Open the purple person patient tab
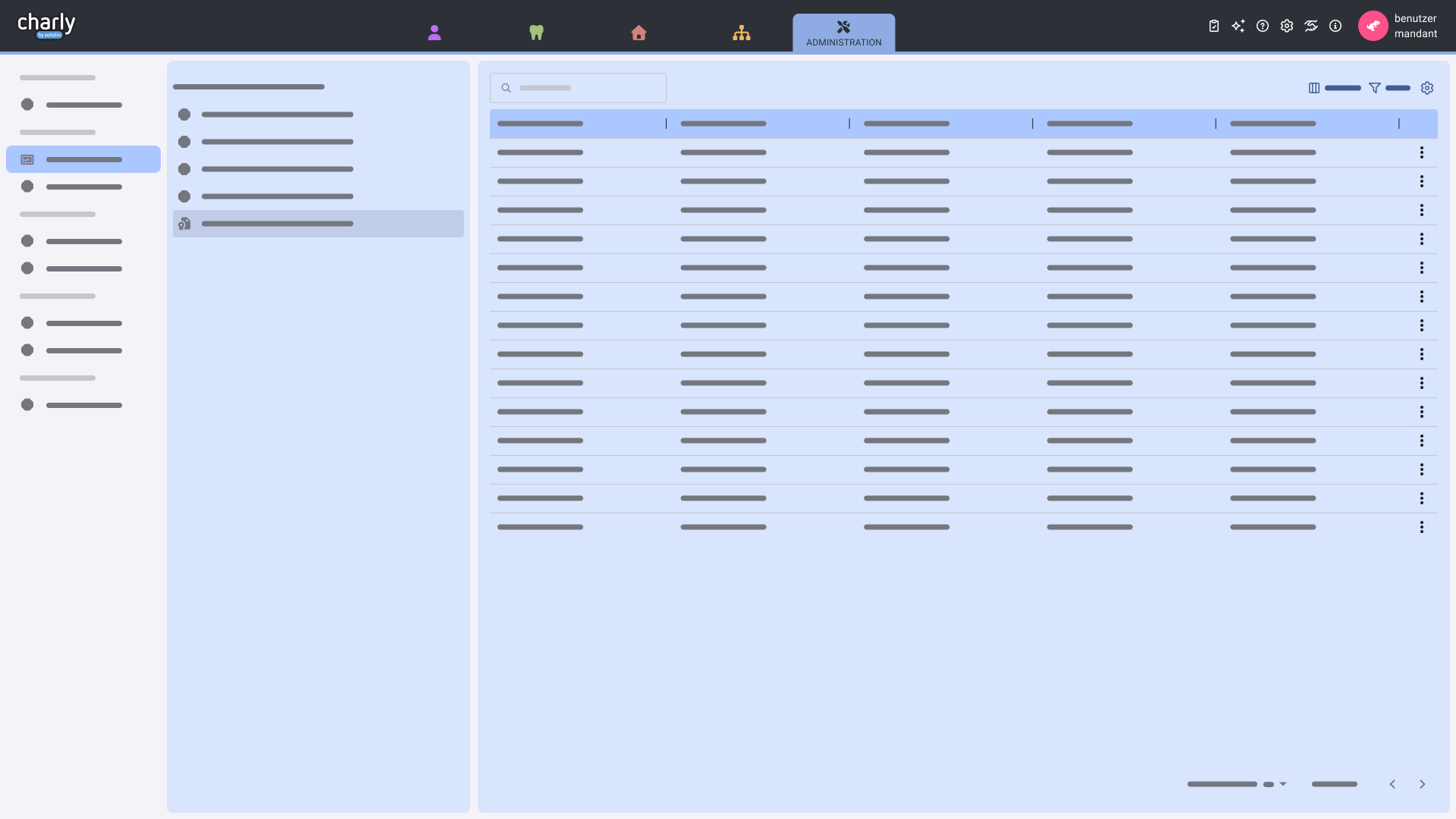Image resolution: width=1456 pixels, height=819 pixels. 435,33
